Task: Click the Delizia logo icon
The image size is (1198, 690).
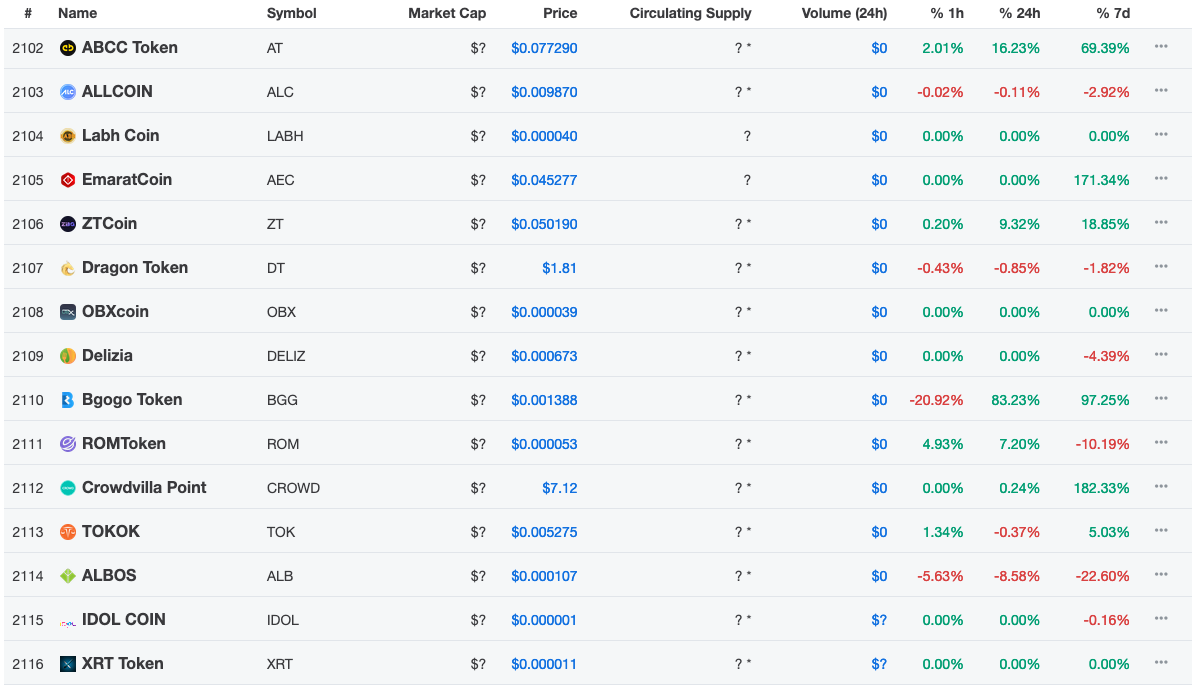Action: point(68,356)
